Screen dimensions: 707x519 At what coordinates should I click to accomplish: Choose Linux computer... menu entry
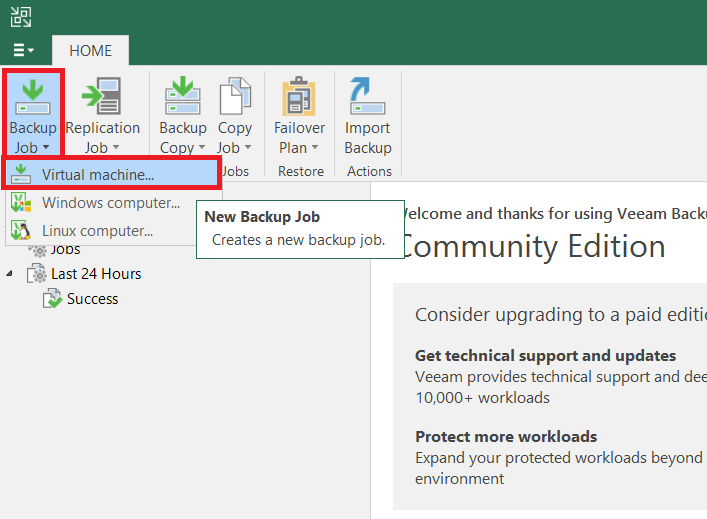pyautogui.click(x=97, y=231)
